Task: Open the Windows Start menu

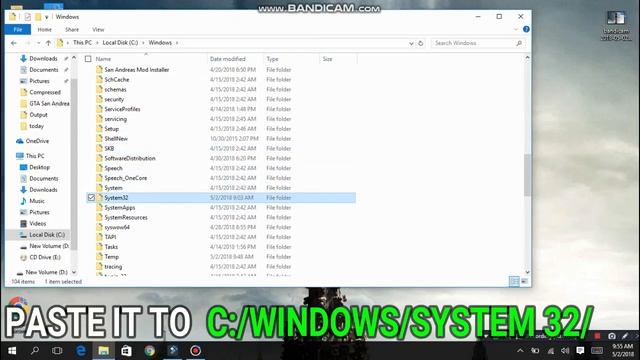Action: tap(12, 351)
